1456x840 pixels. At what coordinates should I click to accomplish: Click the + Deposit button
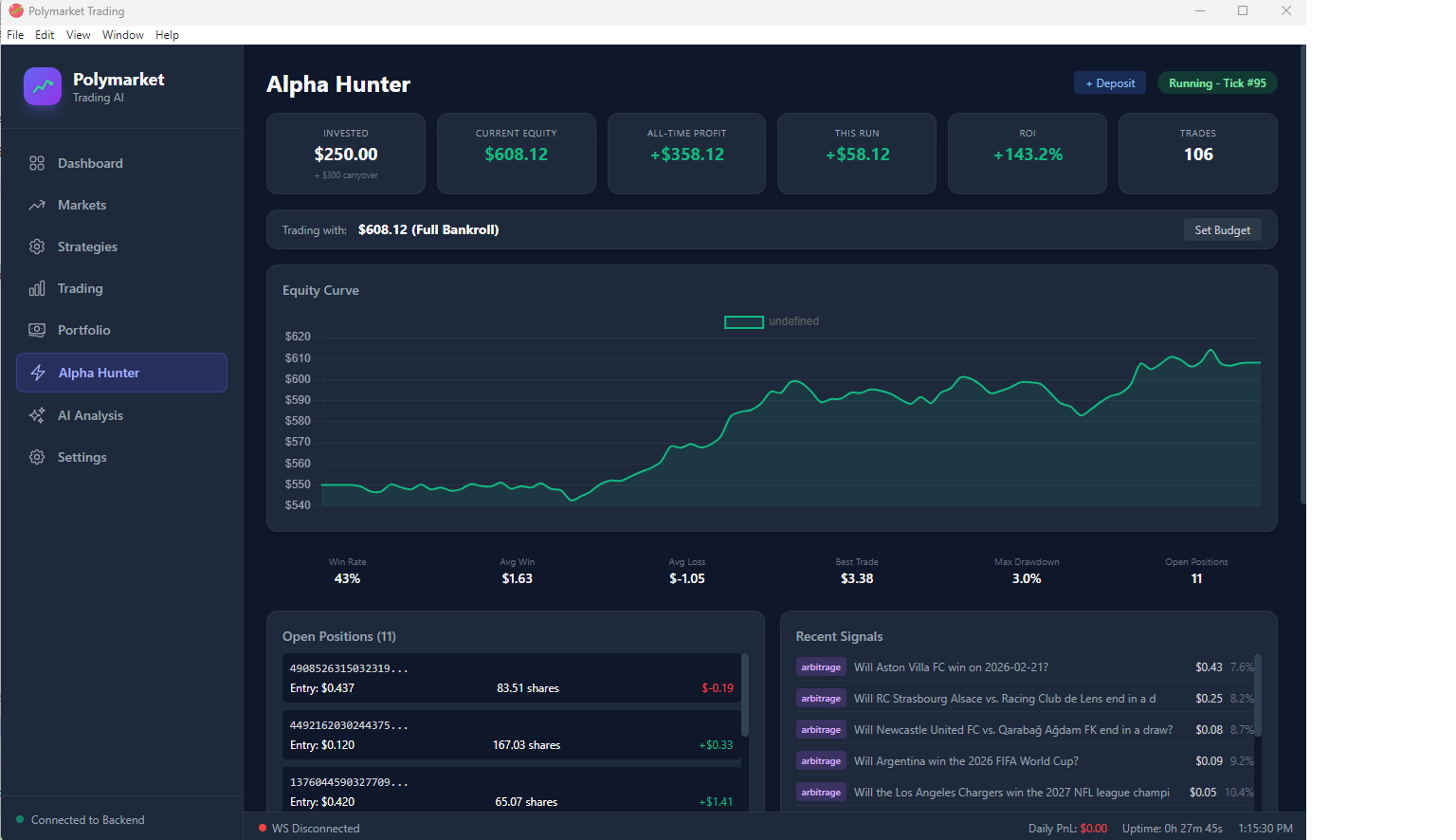pos(1109,82)
